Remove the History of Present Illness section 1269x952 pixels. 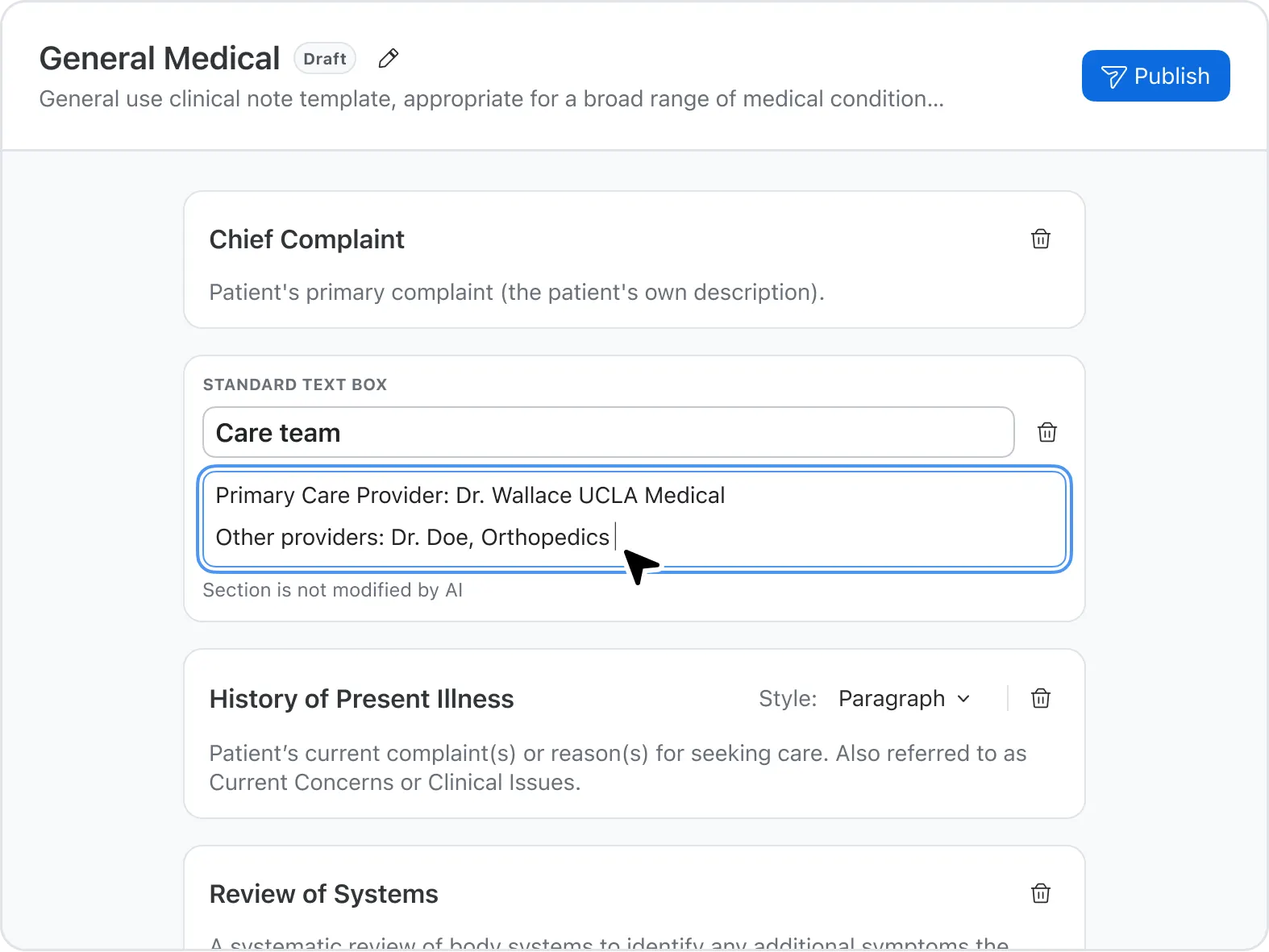click(1041, 699)
